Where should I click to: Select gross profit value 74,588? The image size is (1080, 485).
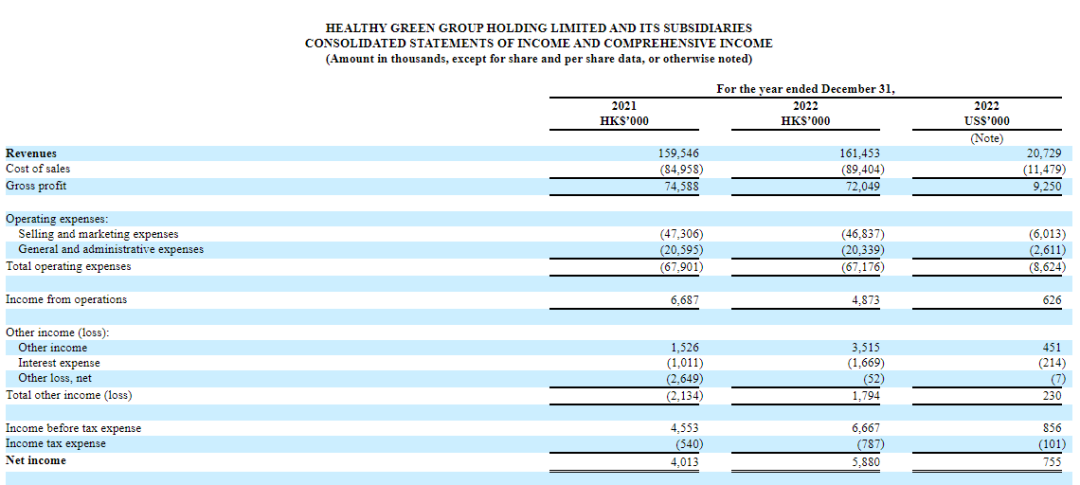coord(682,186)
